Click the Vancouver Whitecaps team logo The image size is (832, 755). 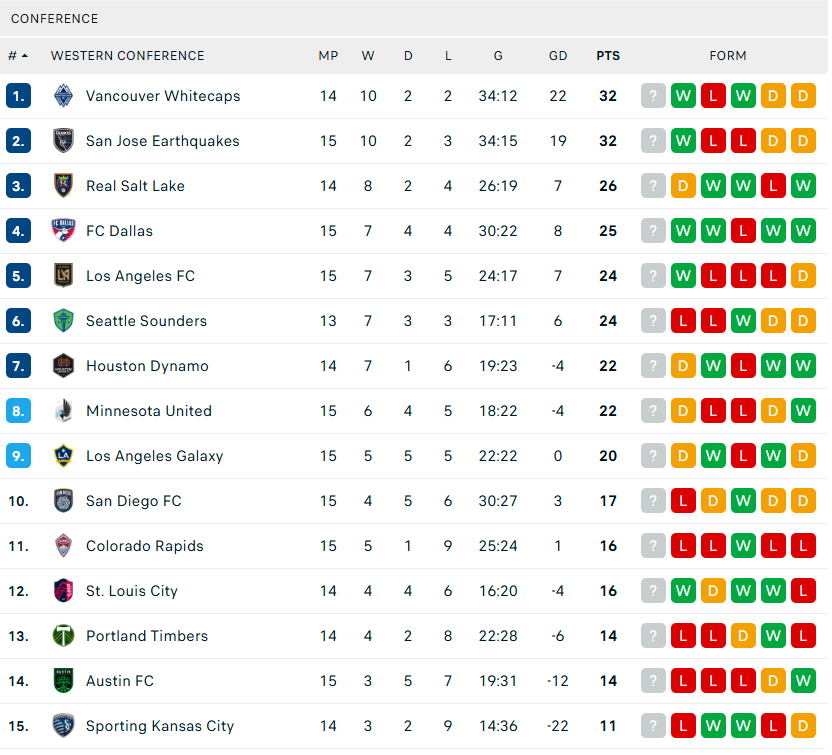pos(64,96)
